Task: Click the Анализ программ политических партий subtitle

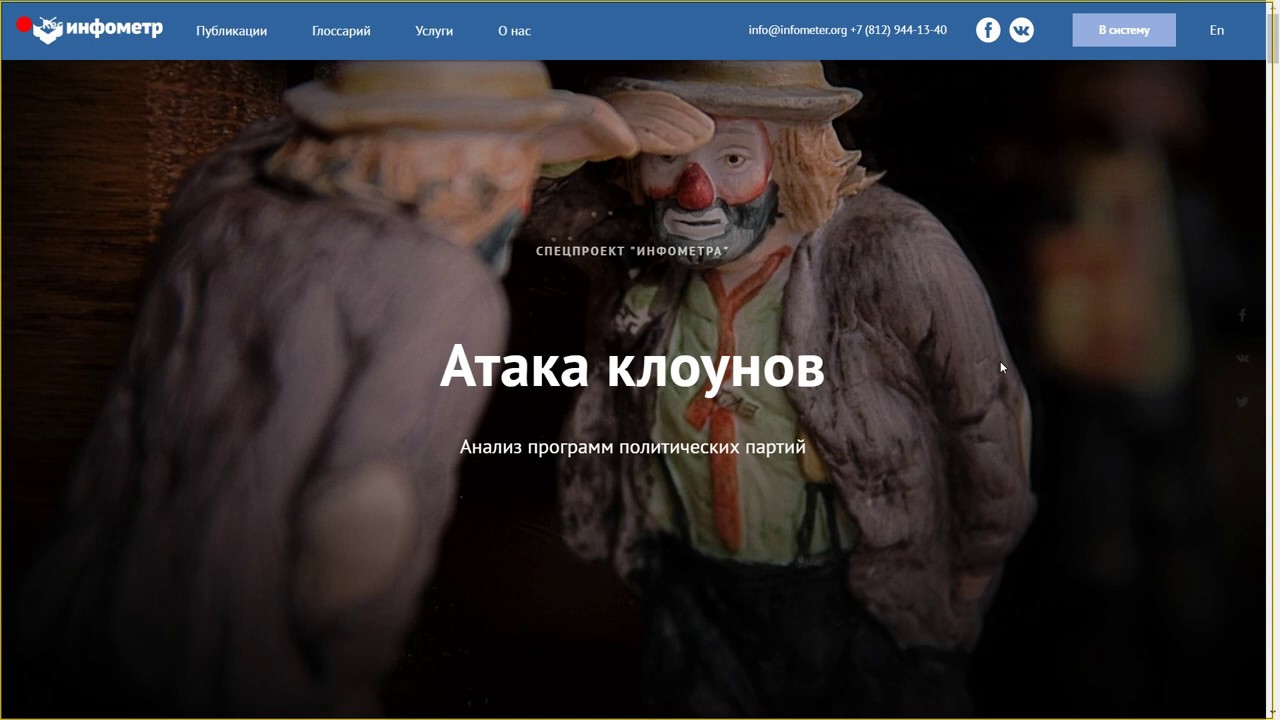Action: pyautogui.click(x=632, y=447)
